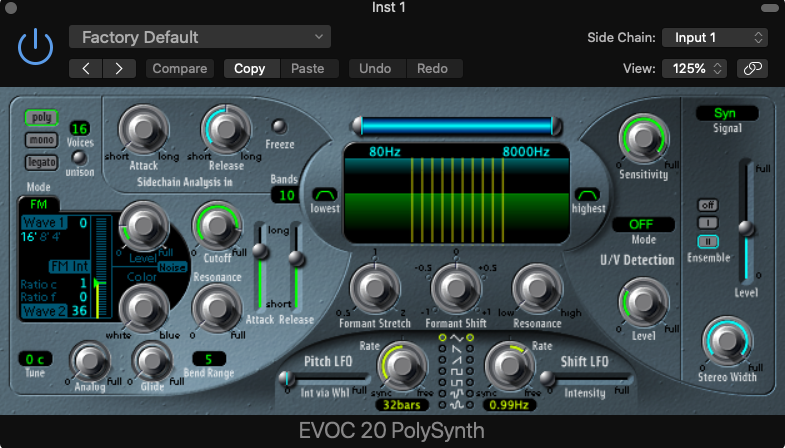The image size is (785, 448).
Task: Go to previous preset with left arrow
Action: [86, 69]
